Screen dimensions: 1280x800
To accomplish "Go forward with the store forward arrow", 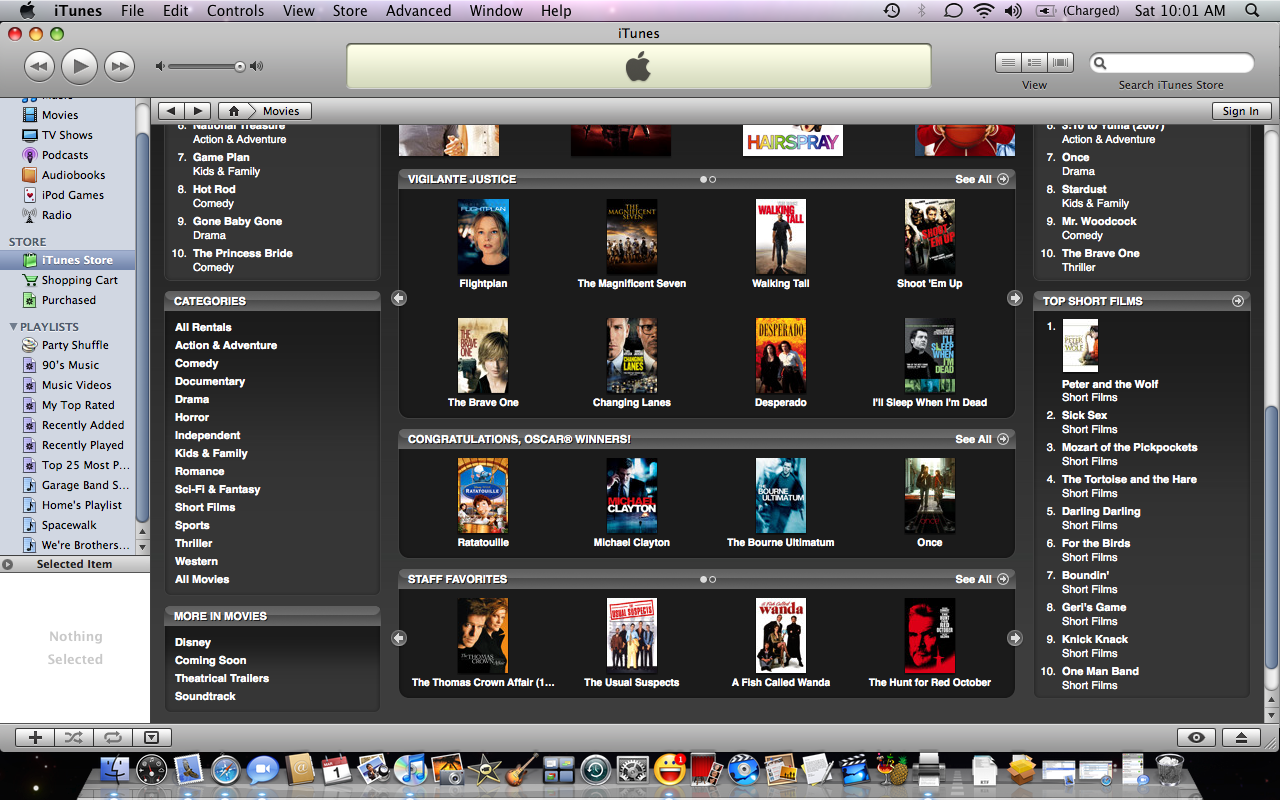I will point(197,111).
